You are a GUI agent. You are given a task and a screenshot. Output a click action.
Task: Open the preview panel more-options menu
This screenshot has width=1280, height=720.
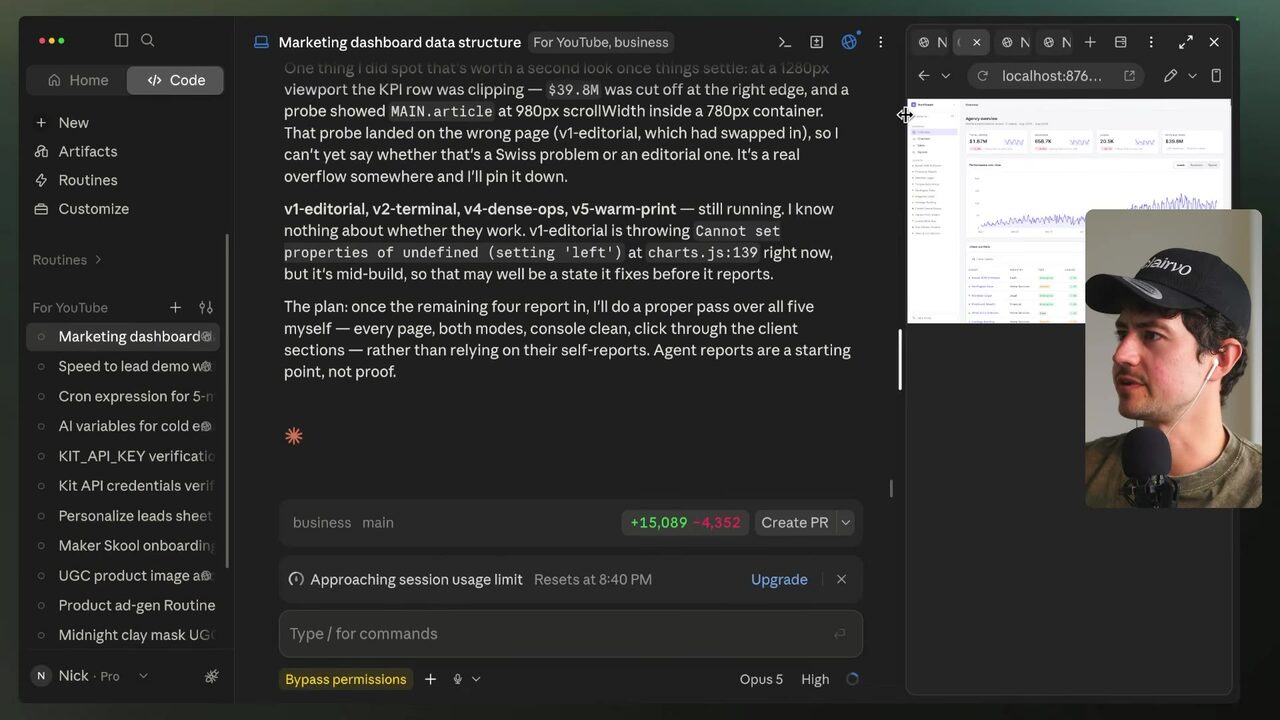[x=1151, y=42]
